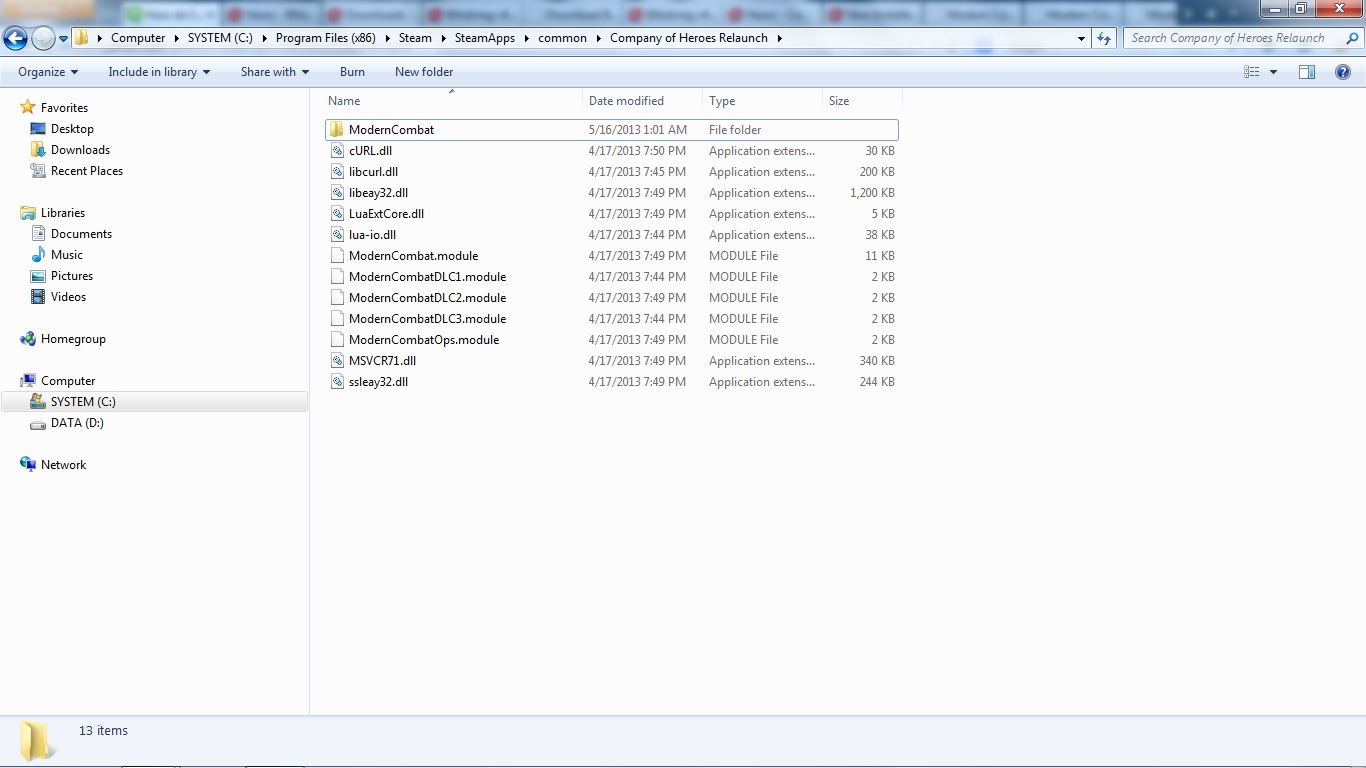The image size is (1366, 768).
Task: Open the Pictures library
Action: 72,276
